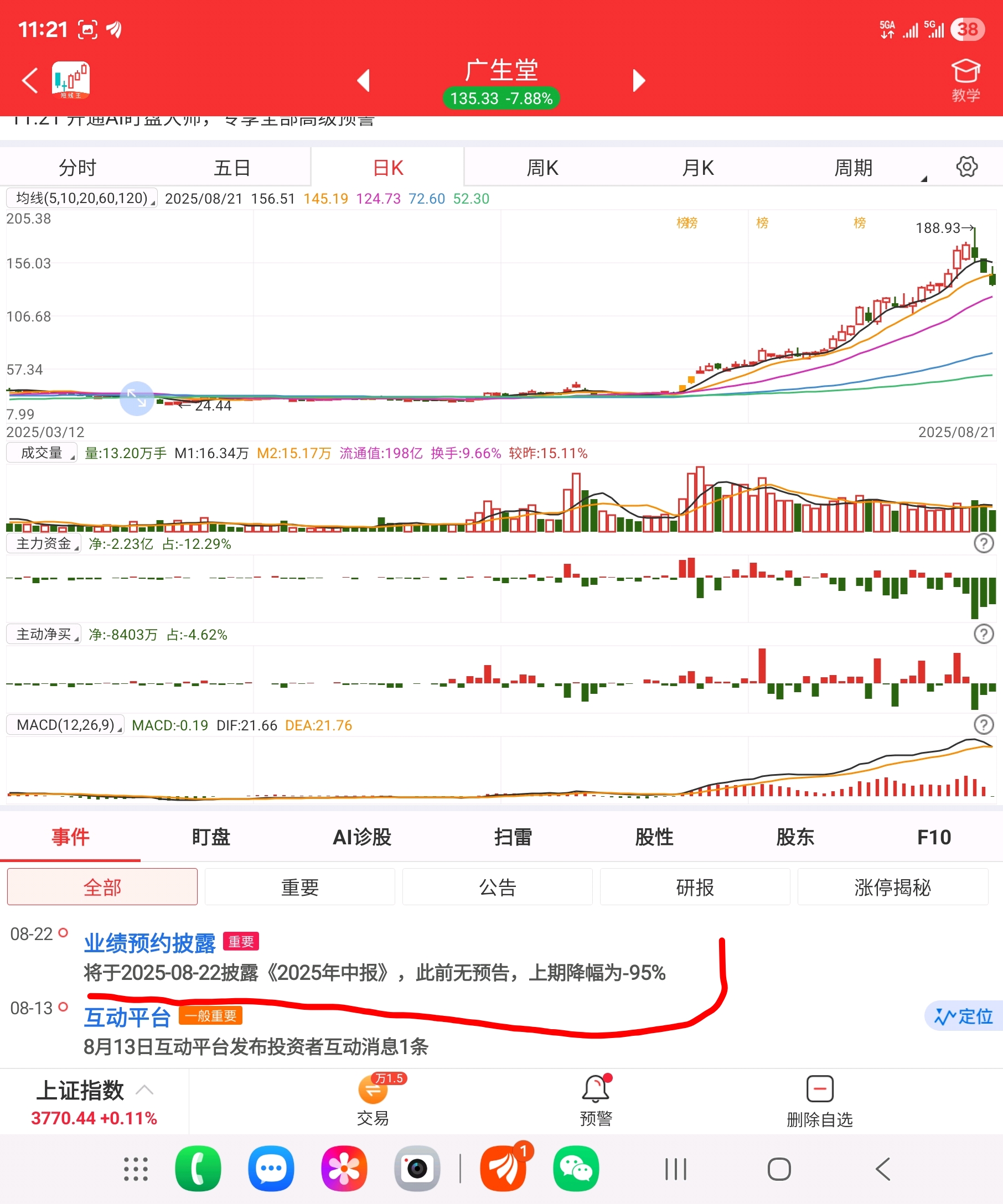Tap the 8月13日互动平台 message description

256,1047
